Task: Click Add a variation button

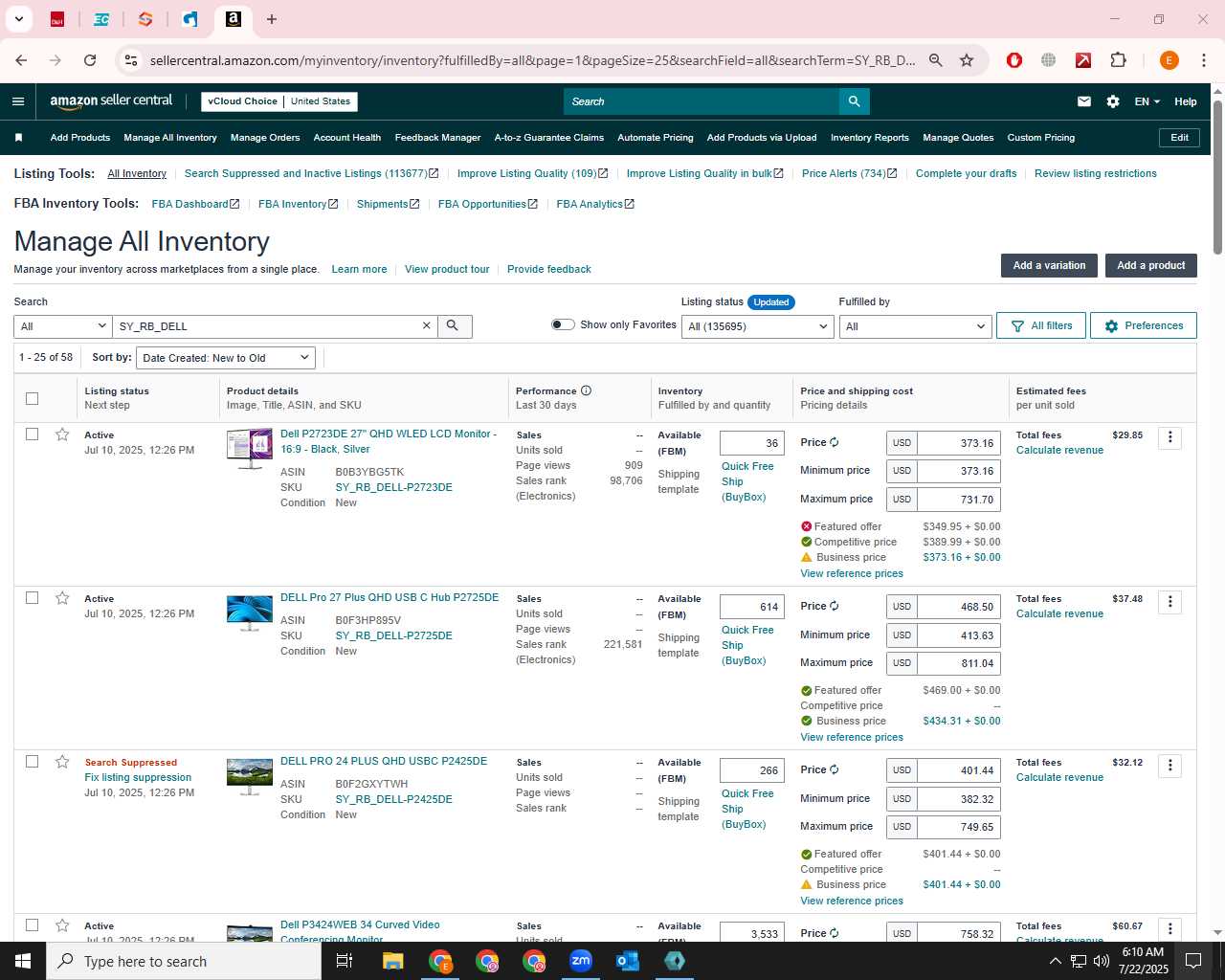Action: pos(1049,265)
